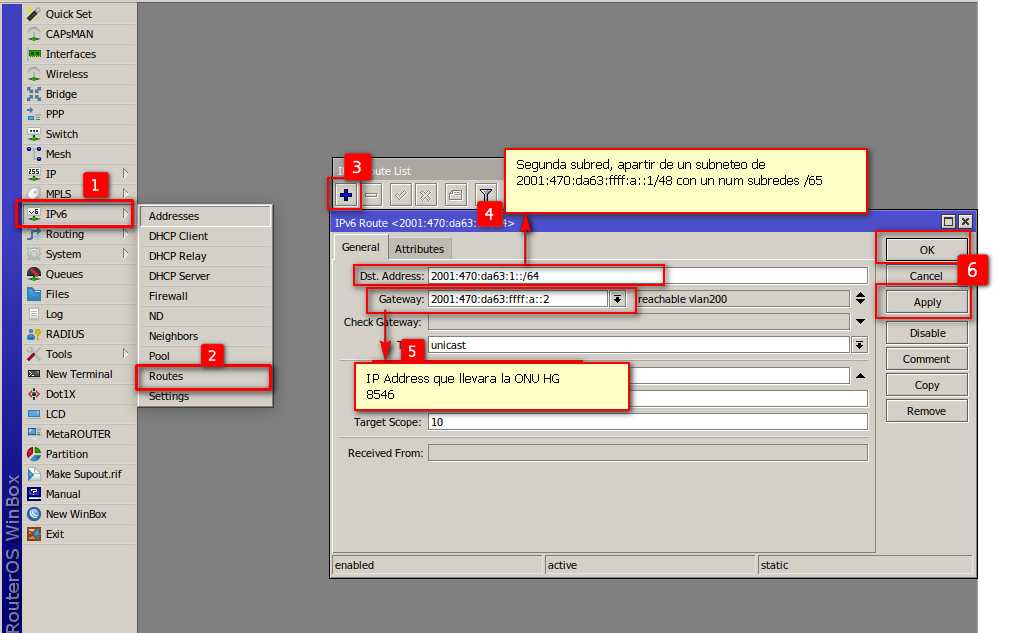Image resolution: width=1013 pixels, height=633 pixels.
Task: Click OK to save the route
Action: [926, 250]
